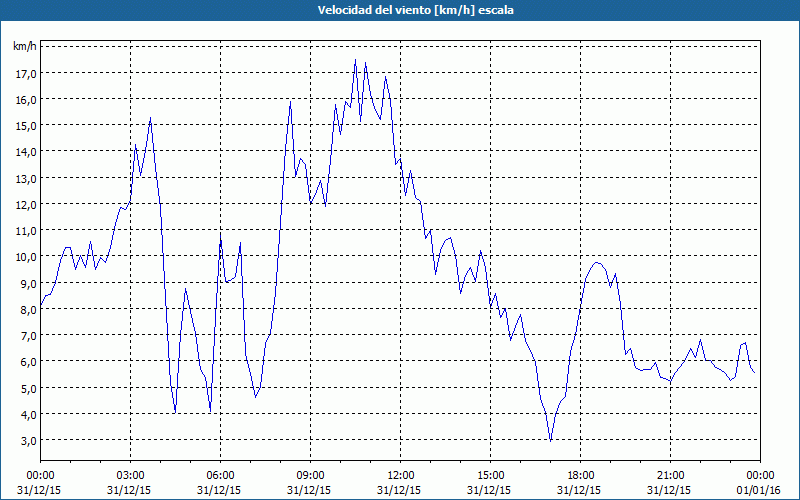Click the 12:00 time axis label

tap(401, 476)
